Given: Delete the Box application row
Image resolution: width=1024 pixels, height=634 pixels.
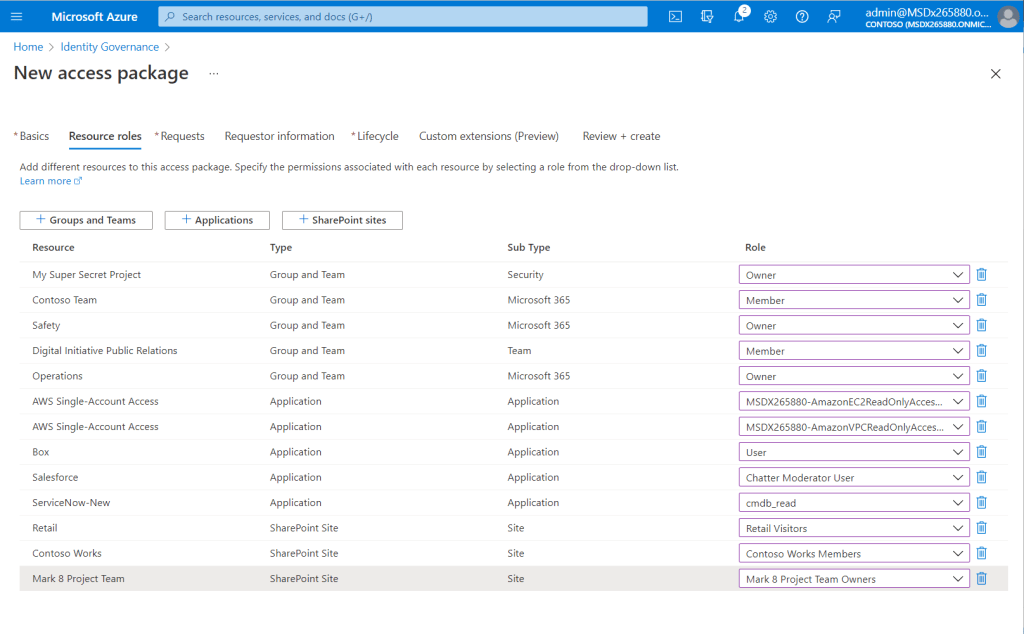Looking at the screenshot, I should pyautogui.click(x=981, y=452).
